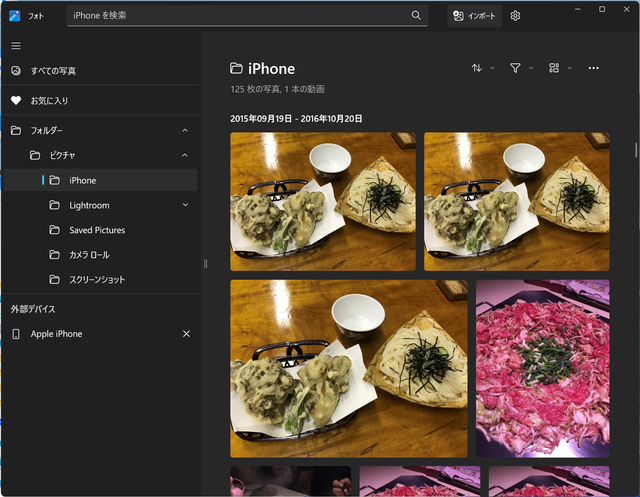Image resolution: width=640 pixels, height=497 pixels.
Task: Click the Apple iPhone external device icon
Action: coord(16,334)
